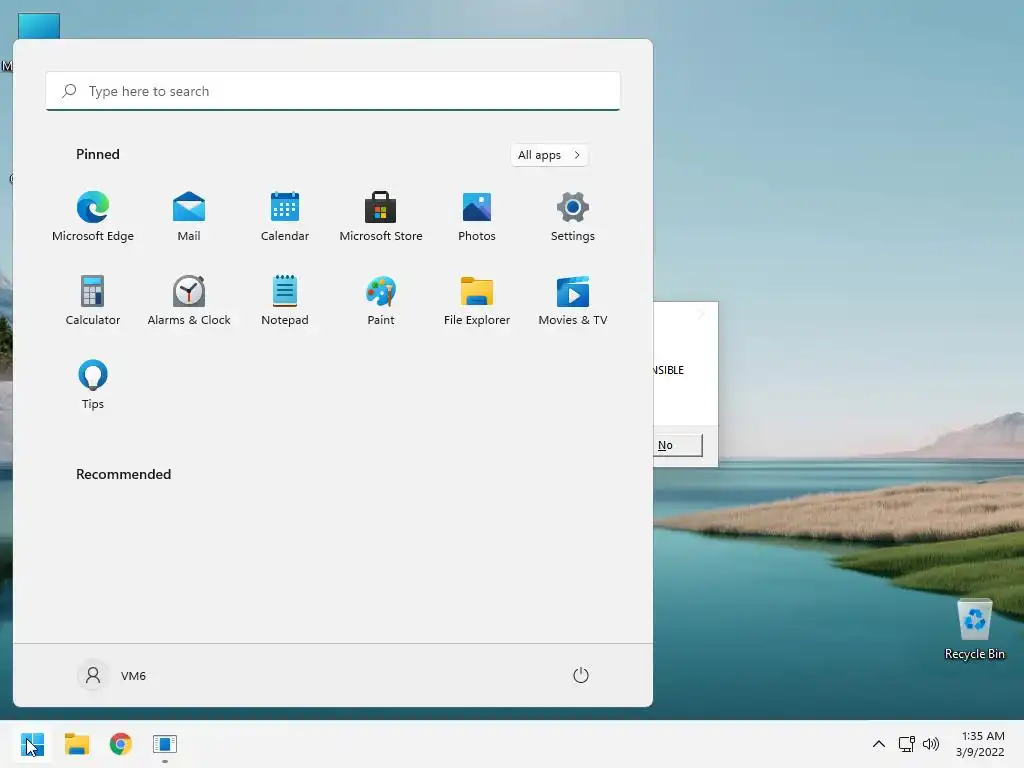Open the power options button
Screen dimensions: 1024x768
click(581, 675)
